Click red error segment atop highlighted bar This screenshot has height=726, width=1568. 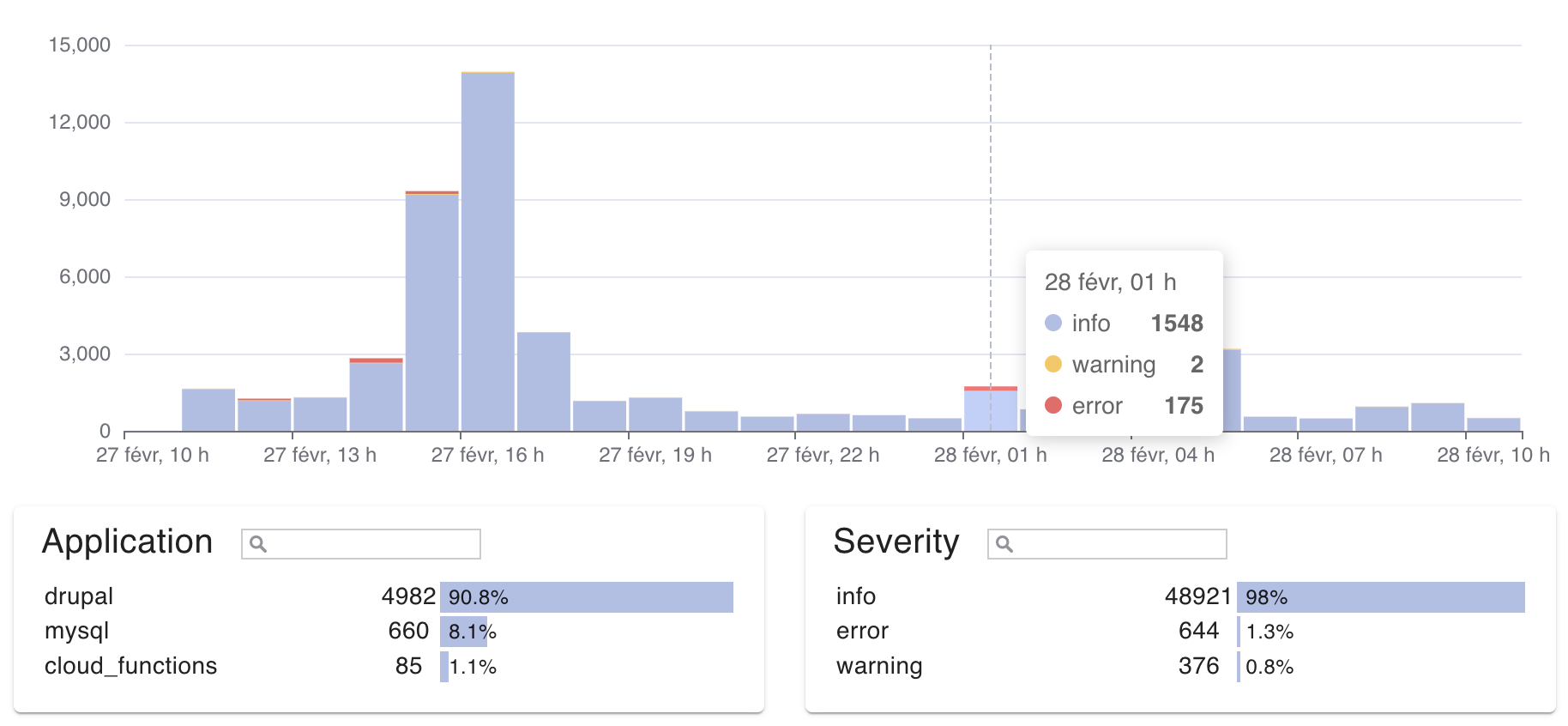(991, 388)
